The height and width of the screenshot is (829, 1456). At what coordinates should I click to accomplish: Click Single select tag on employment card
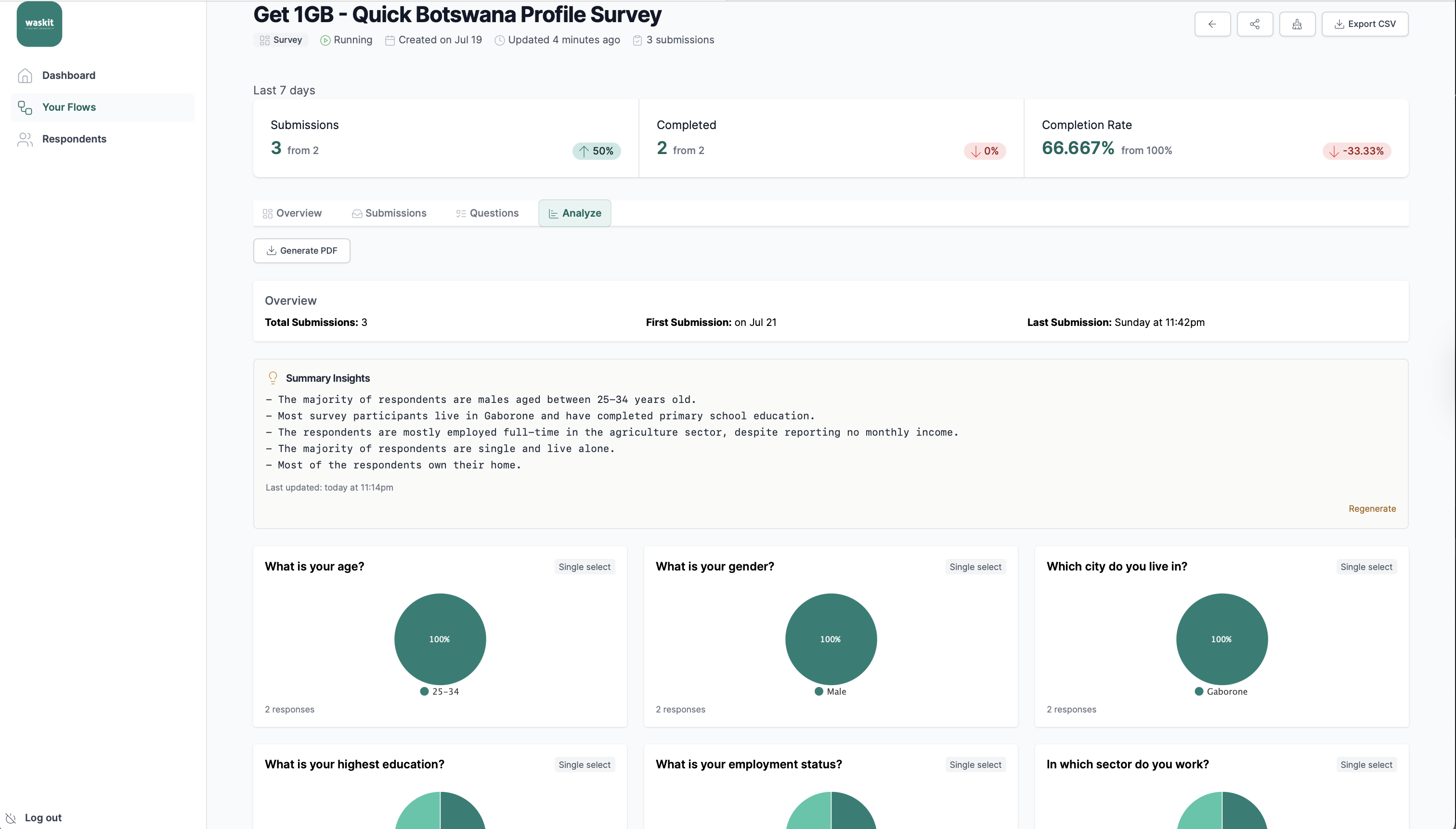point(975,764)
